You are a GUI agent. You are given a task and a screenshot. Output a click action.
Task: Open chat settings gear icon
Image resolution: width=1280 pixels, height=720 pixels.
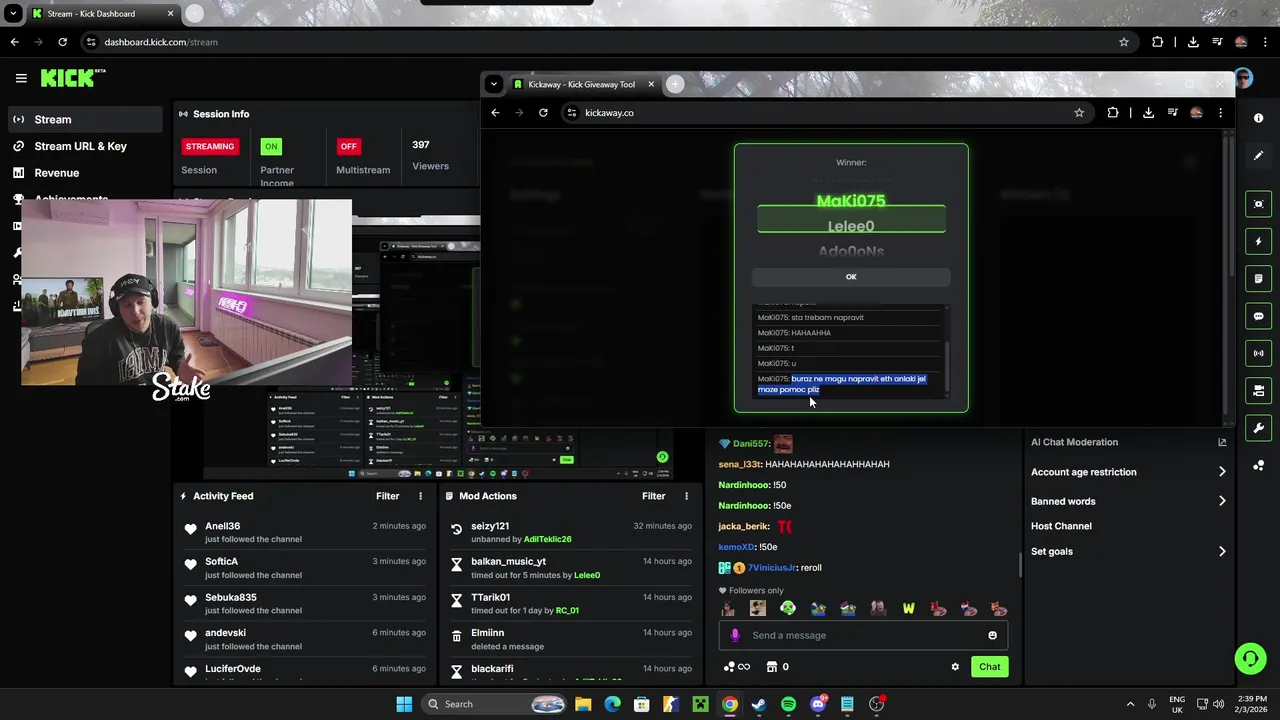pyautogui.click(x=955, y=667)
